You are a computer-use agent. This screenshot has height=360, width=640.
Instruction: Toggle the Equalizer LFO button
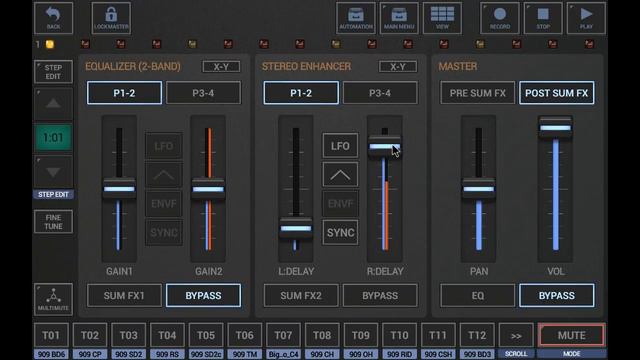(x=164, y=146)
